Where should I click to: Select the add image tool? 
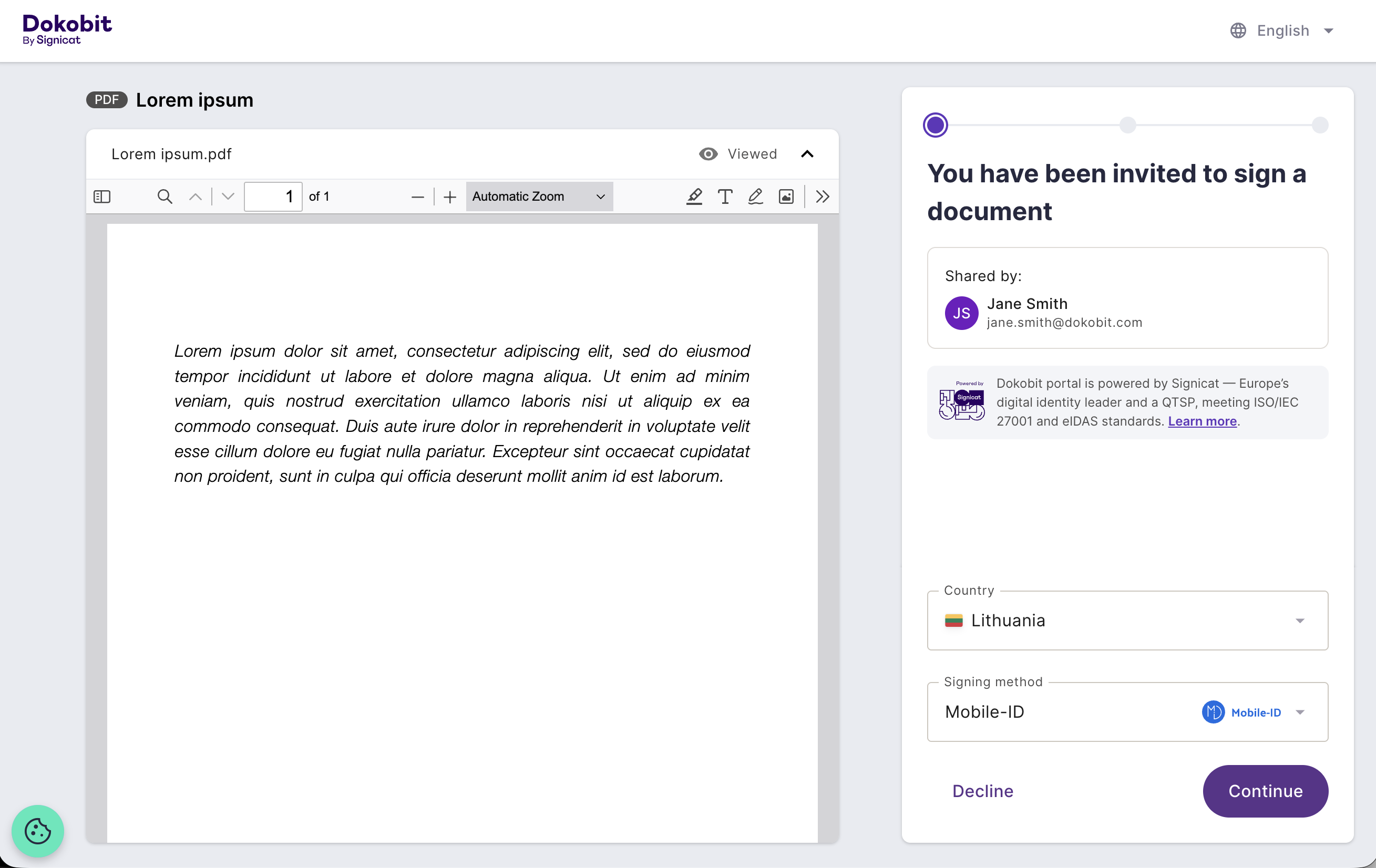[x=786, y=197]
